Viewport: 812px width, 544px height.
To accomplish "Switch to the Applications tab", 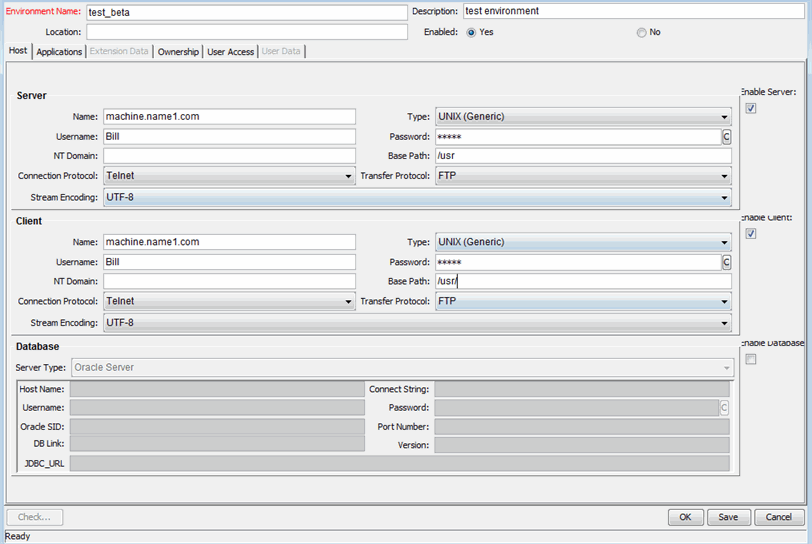I will [x=59, y=51].
